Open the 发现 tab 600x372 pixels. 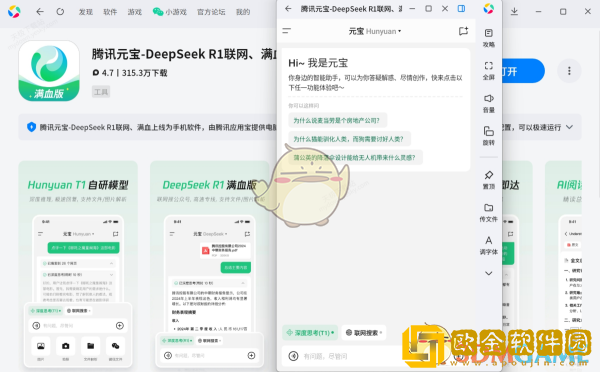tap(86, 12)
